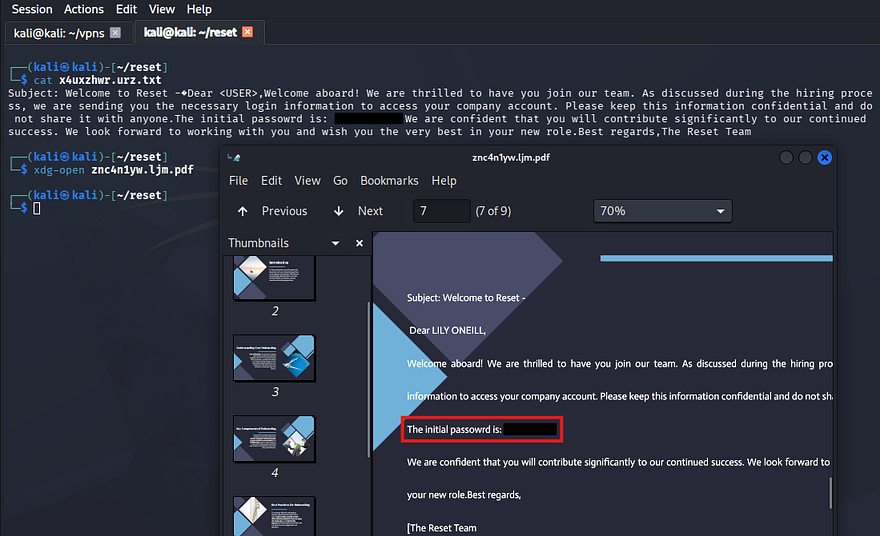Screen dimensions: 880x536
Task: Open the zoom level 70% dropdown
Action: click(x=662, y=211)
